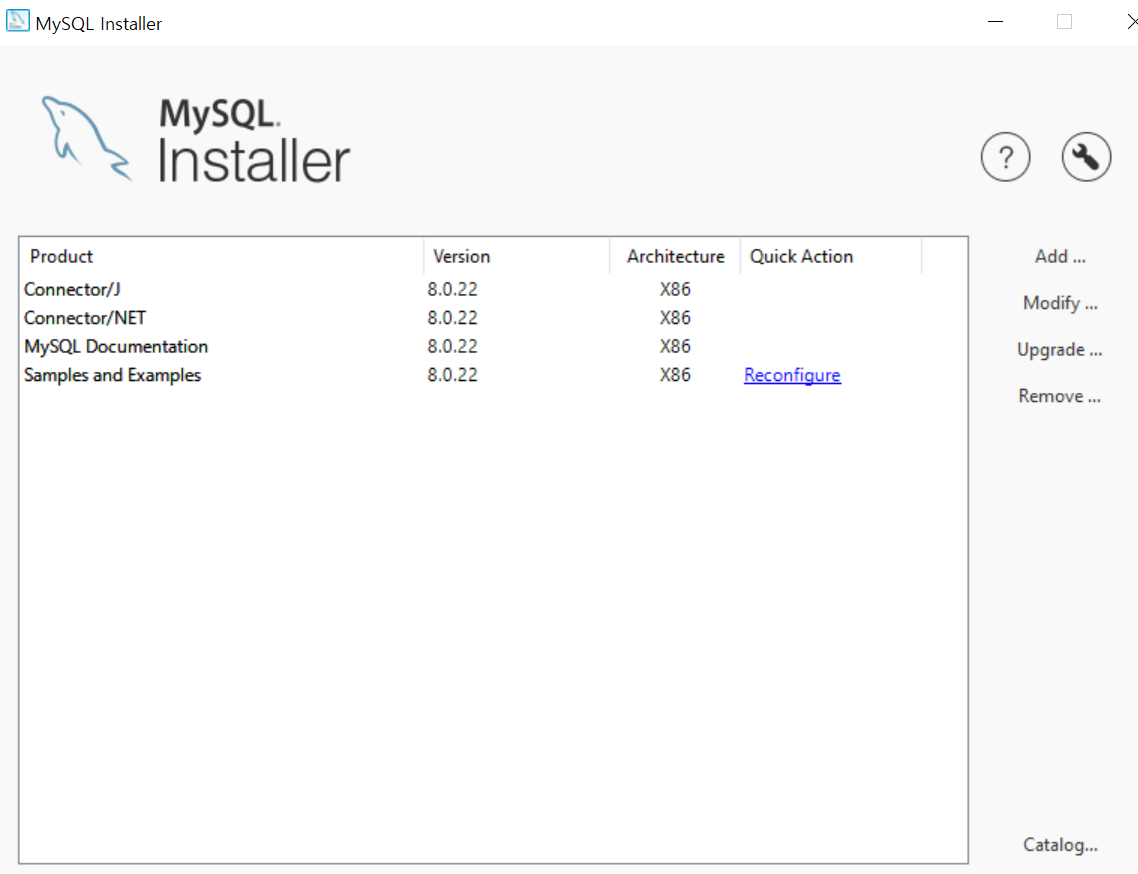Open the Catalog... button

pyautogui.click(x=1060, y=844)
